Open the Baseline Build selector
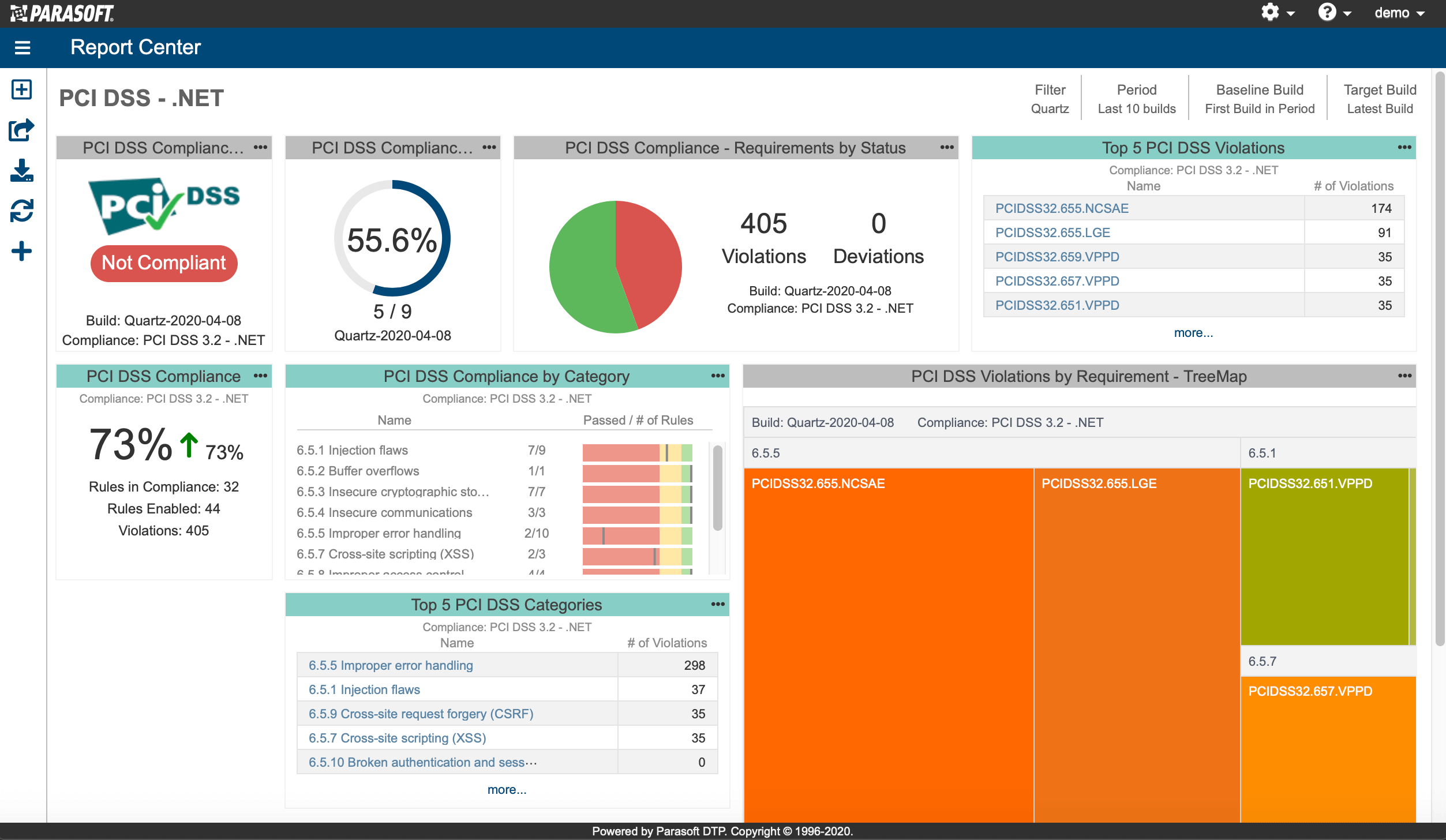This screenshot has height=840, width=1446. (x=1260, y=99)
